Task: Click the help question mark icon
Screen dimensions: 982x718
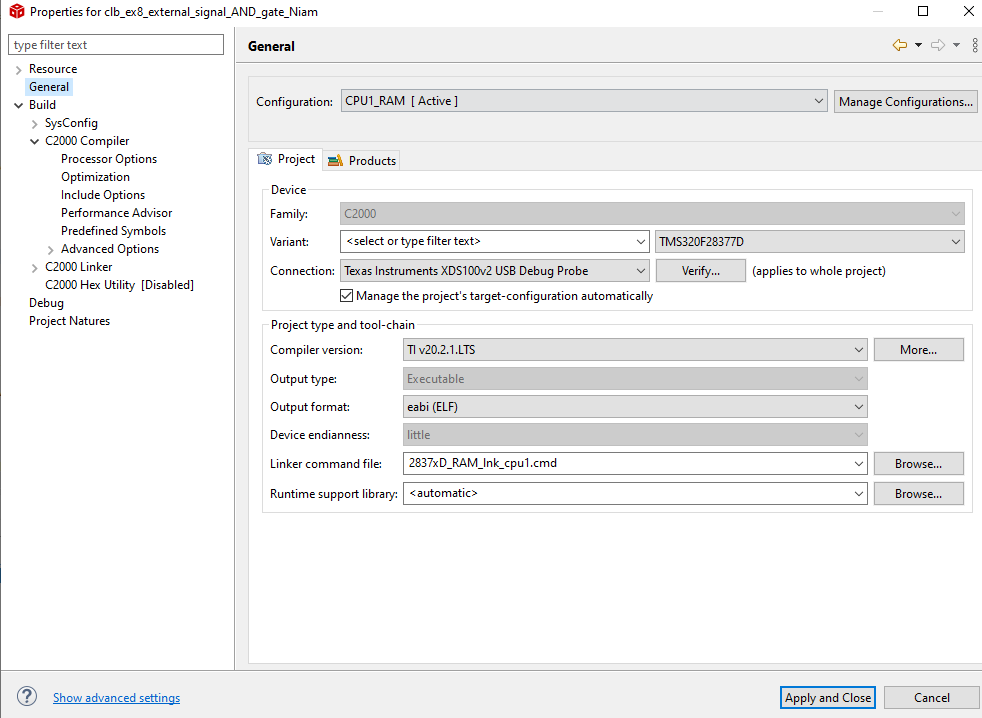Action: pyautogui.click(x=26, y=696)
